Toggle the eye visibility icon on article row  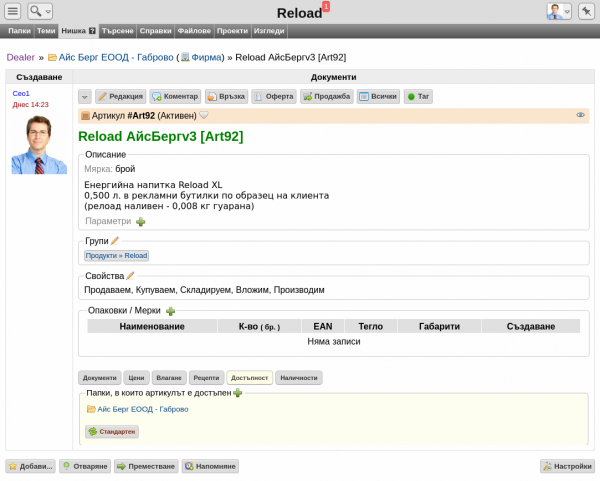(x=581, y=115)
